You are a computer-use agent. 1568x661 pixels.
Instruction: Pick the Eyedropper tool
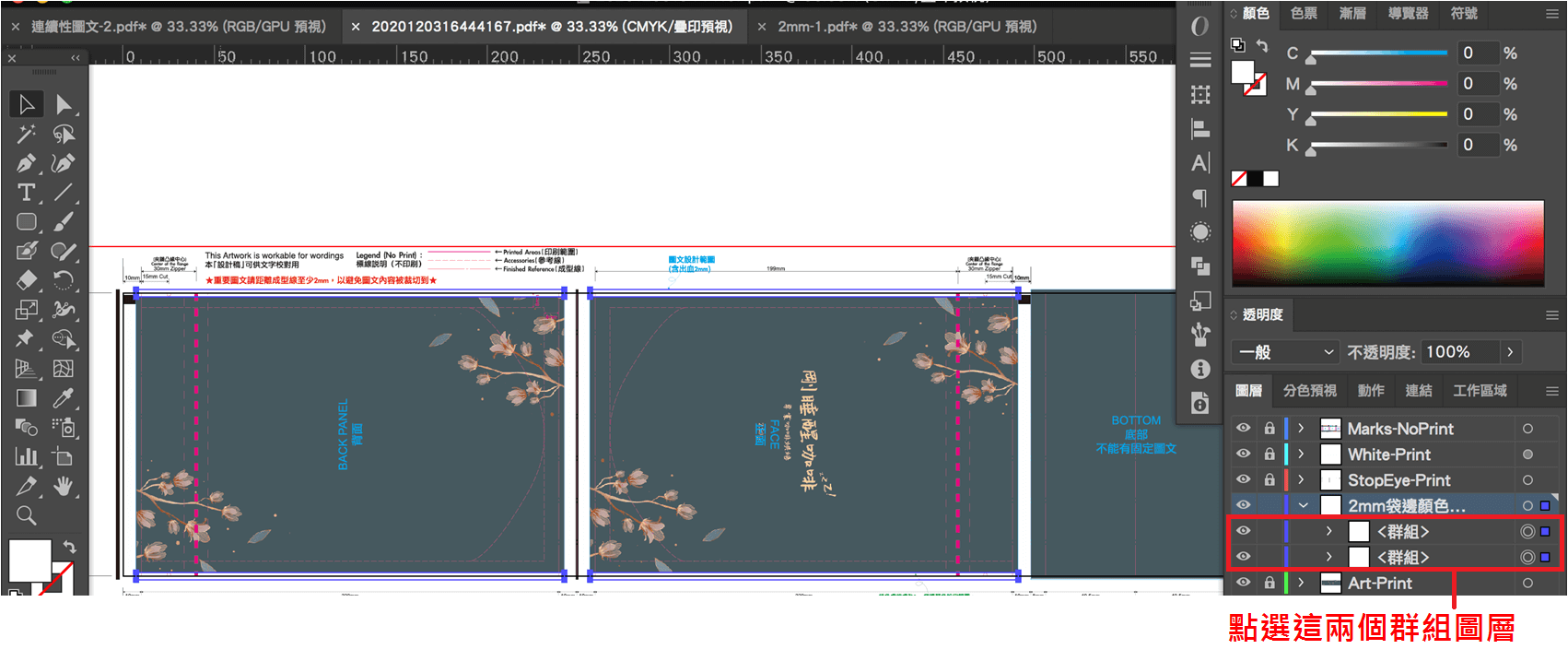pyautogui.click(x=63, y=398)
